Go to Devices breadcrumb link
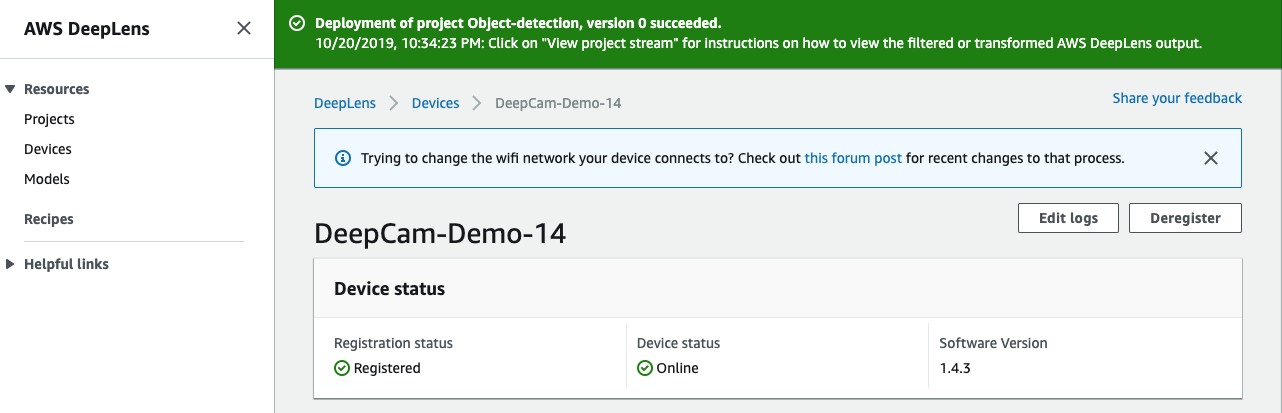The image size is (1282, 413). point(436,103)
